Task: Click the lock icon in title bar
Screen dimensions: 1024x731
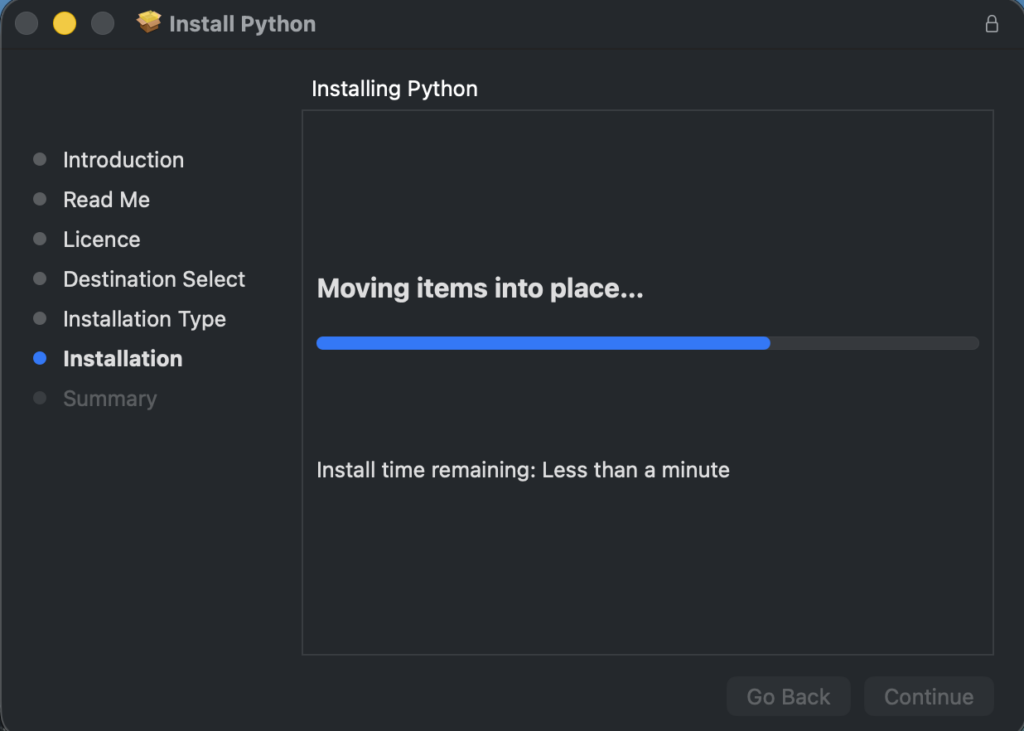Action: pos(991,24)
